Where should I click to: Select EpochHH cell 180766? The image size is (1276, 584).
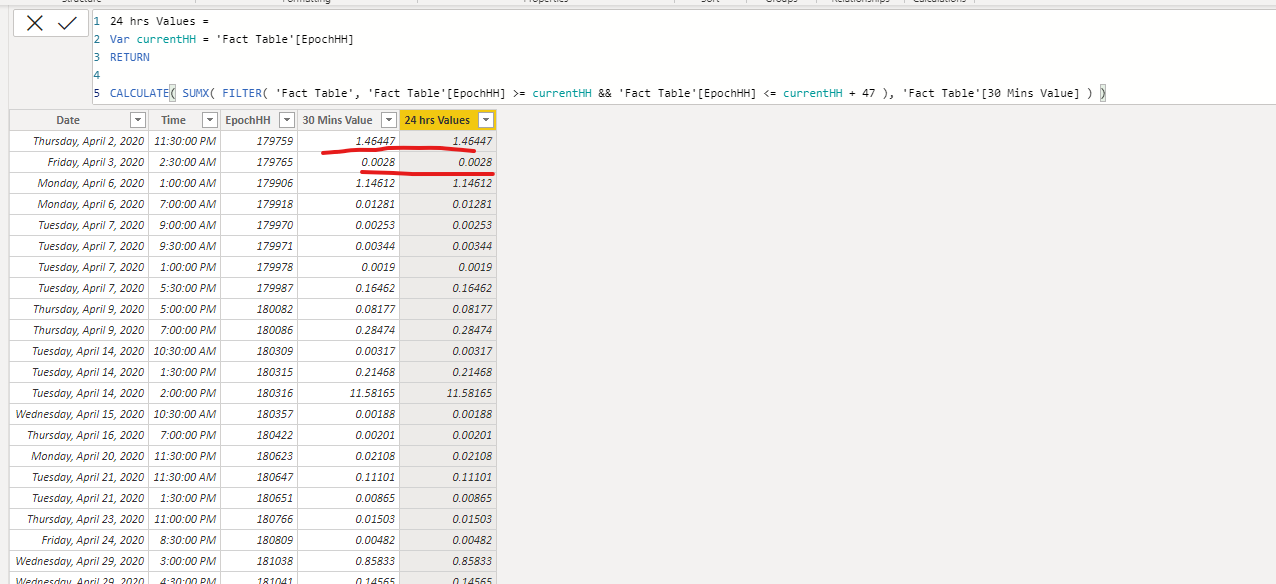pos(258,519)
